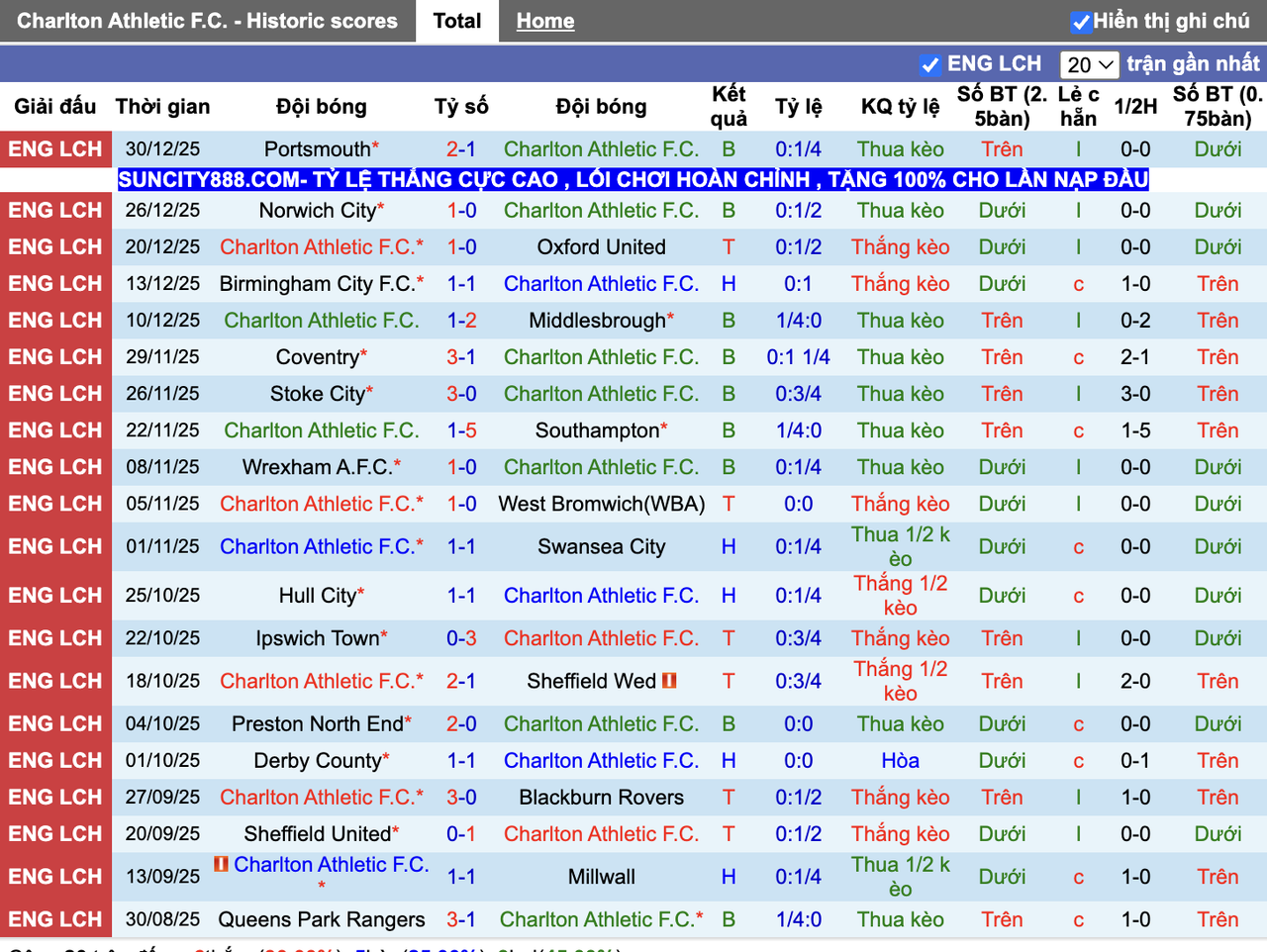Select Blackburn Rovers team name

click(x=602, y=798)
